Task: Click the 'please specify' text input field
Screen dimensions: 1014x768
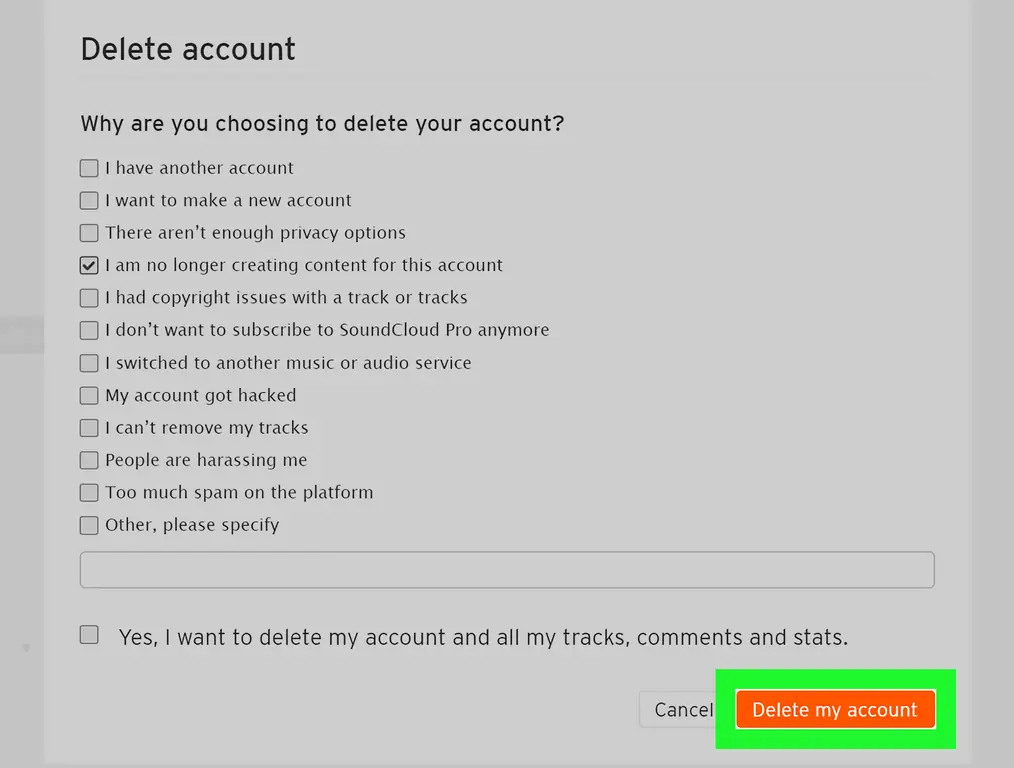Action: coord(507,570)
